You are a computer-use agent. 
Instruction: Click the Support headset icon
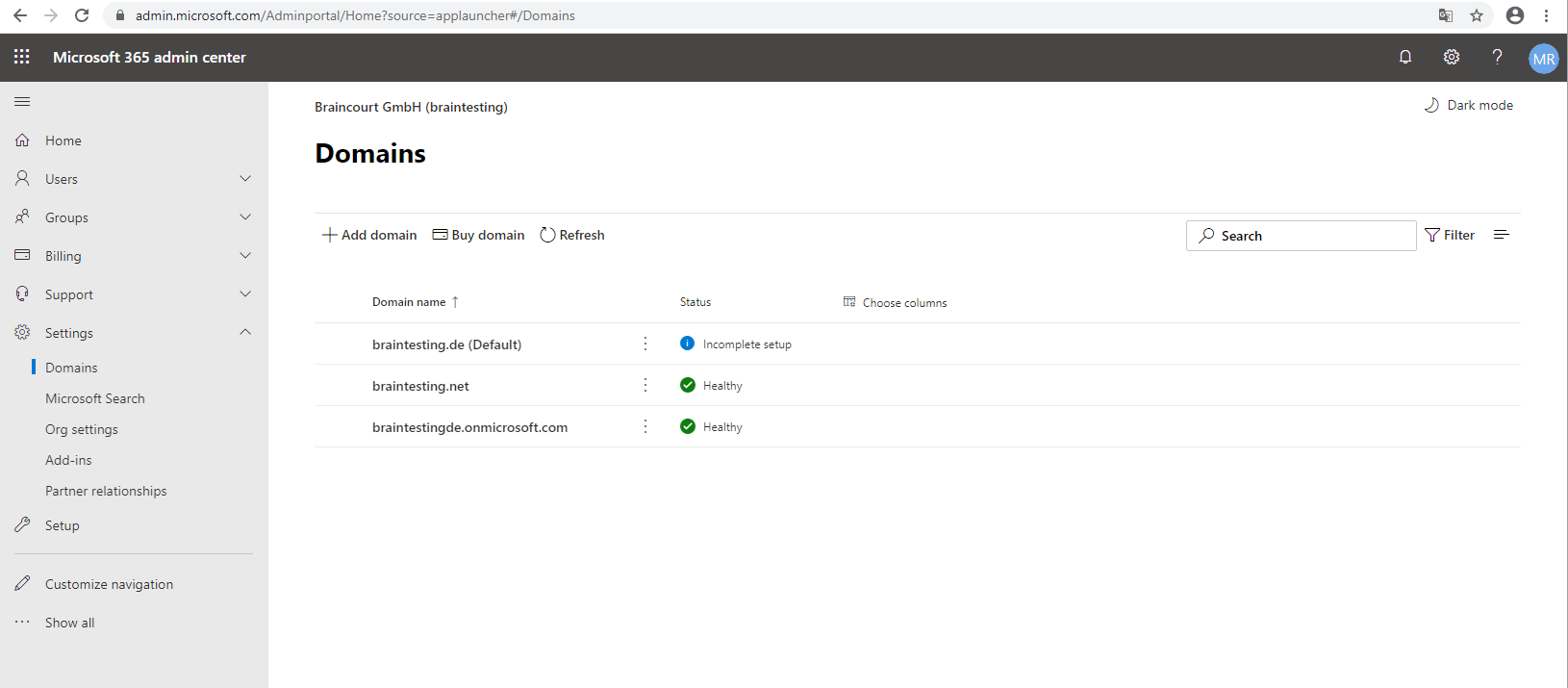[22, 294]
